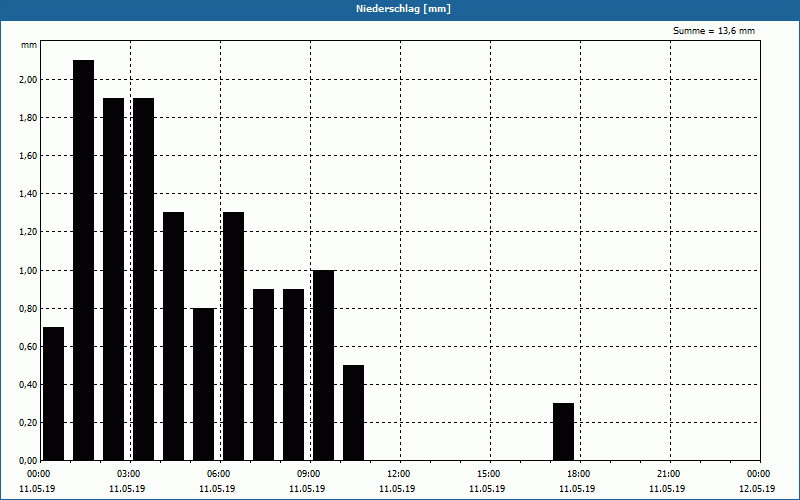Screen dimensions: 800x500
Task: Click the 1,80 y-axis value
Action: coord(28,118)
